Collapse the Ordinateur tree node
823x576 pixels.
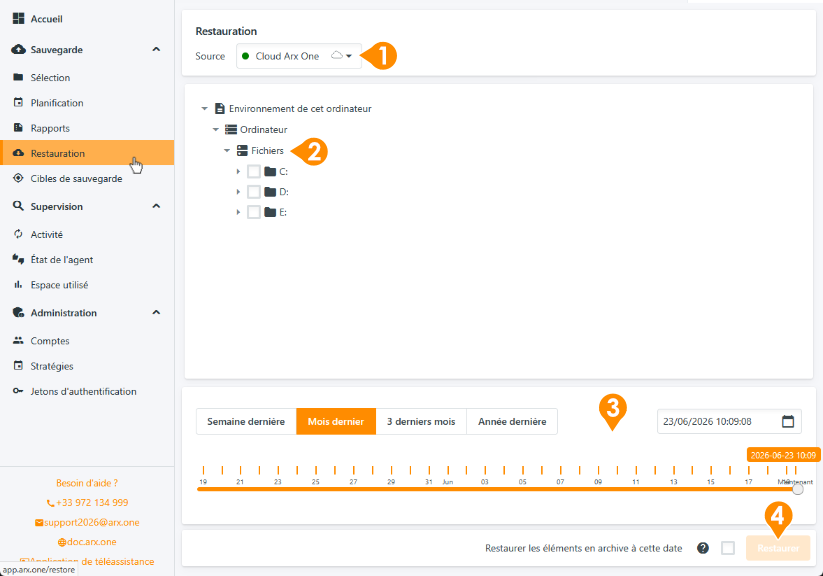216,129
